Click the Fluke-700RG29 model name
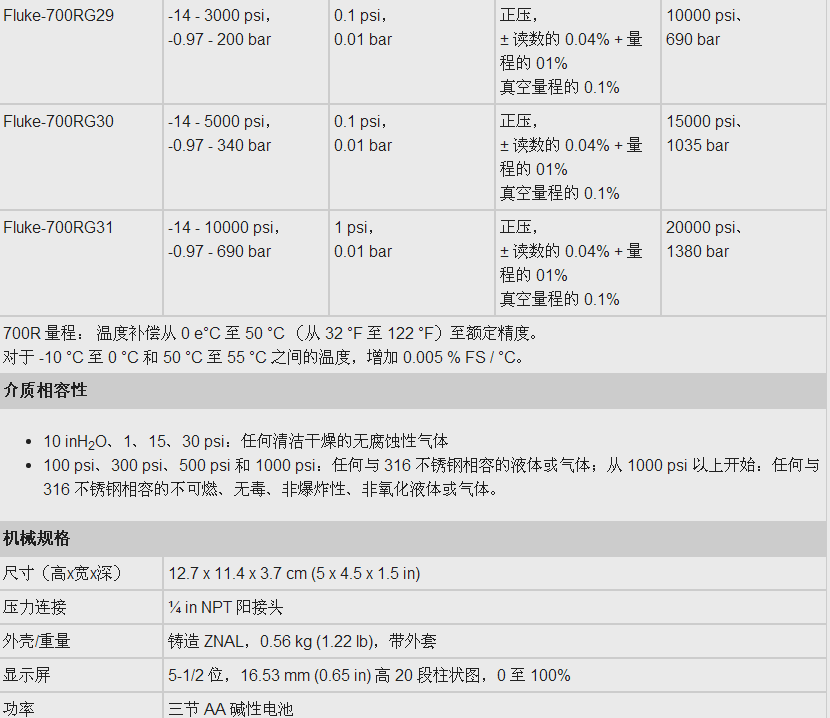 coord(58,16)
